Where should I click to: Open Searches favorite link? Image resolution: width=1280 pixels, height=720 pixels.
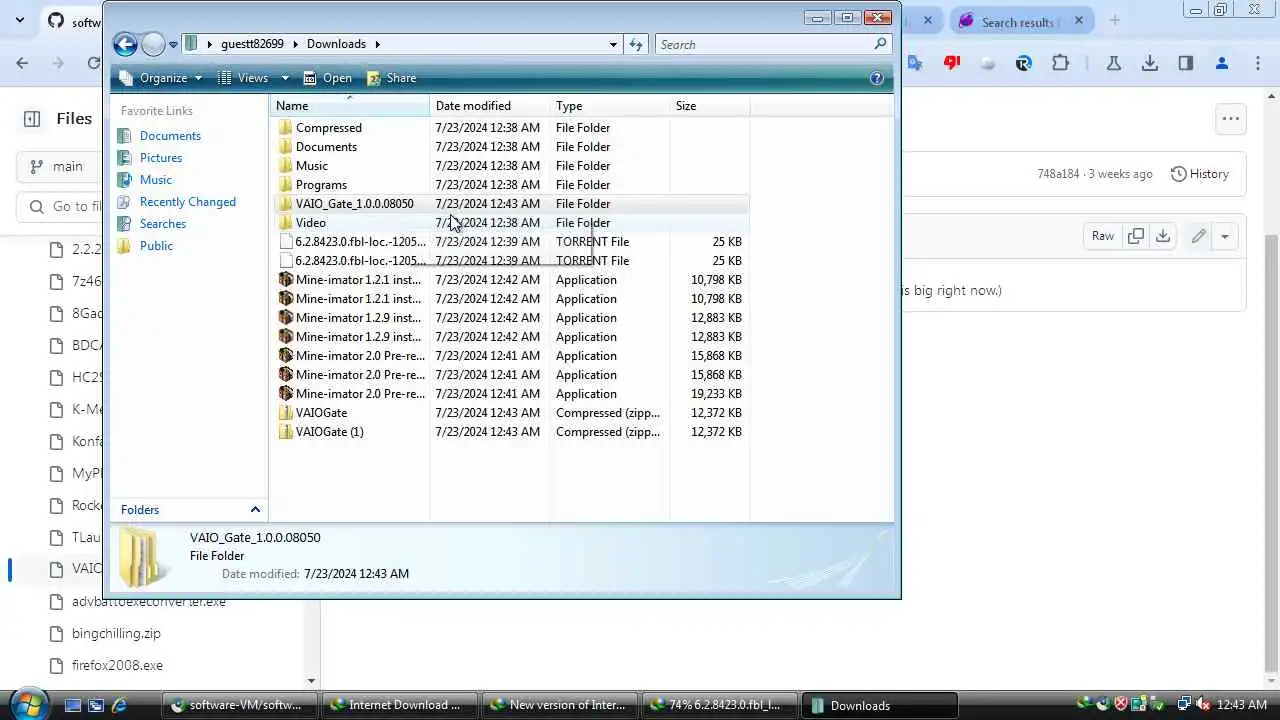[x=163, y=224]
